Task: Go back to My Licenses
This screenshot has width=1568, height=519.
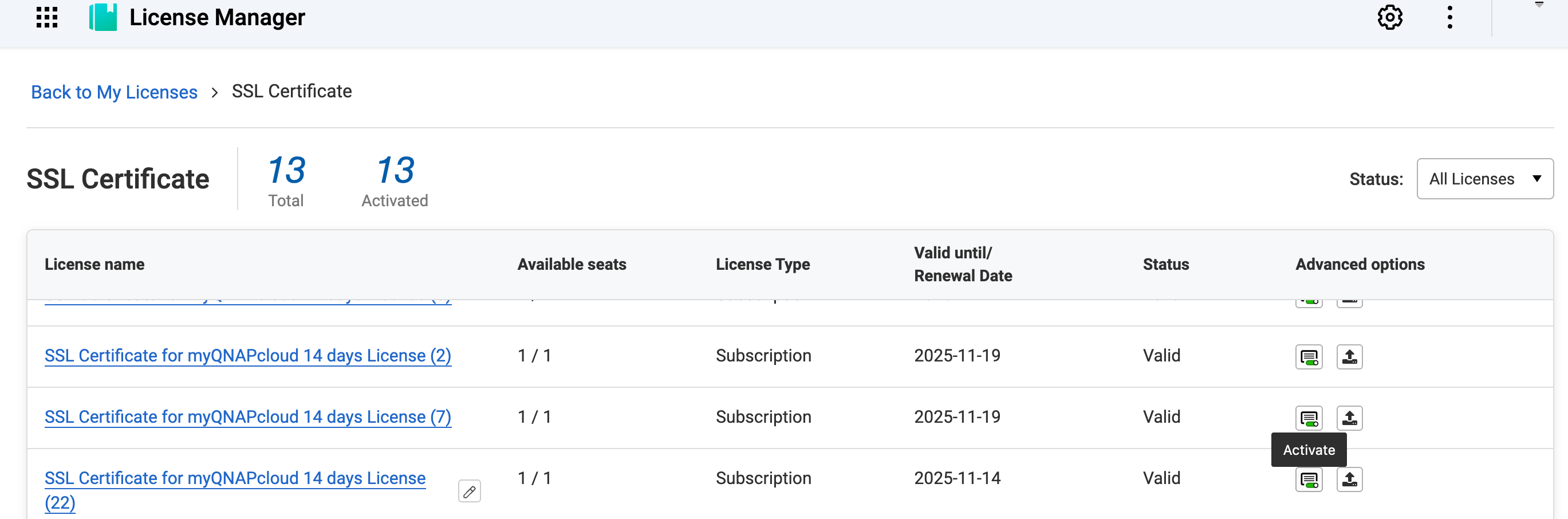Action: (x=114, y=92)
